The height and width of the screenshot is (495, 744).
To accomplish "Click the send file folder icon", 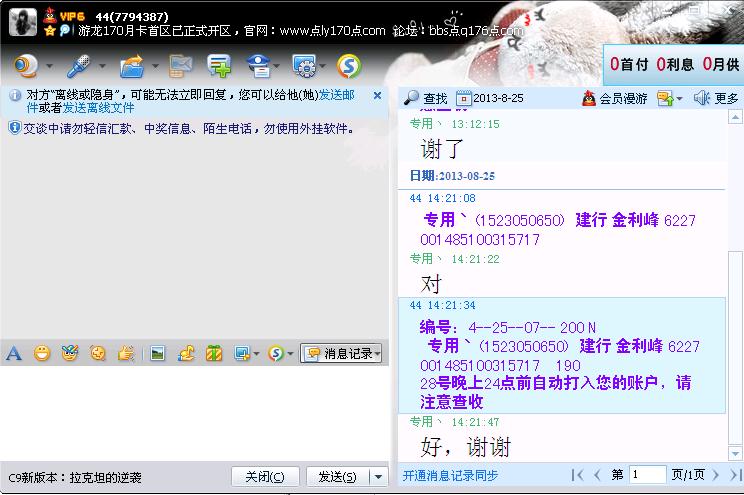I will coord(132,66).
